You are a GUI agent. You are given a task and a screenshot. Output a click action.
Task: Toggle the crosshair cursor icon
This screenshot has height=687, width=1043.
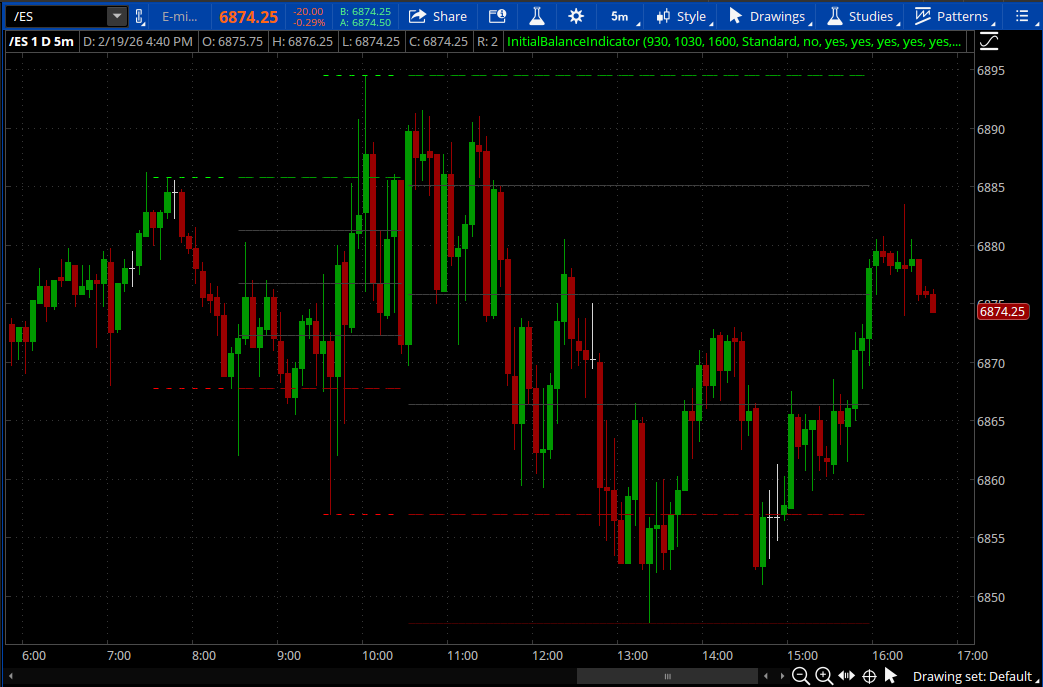868,676
